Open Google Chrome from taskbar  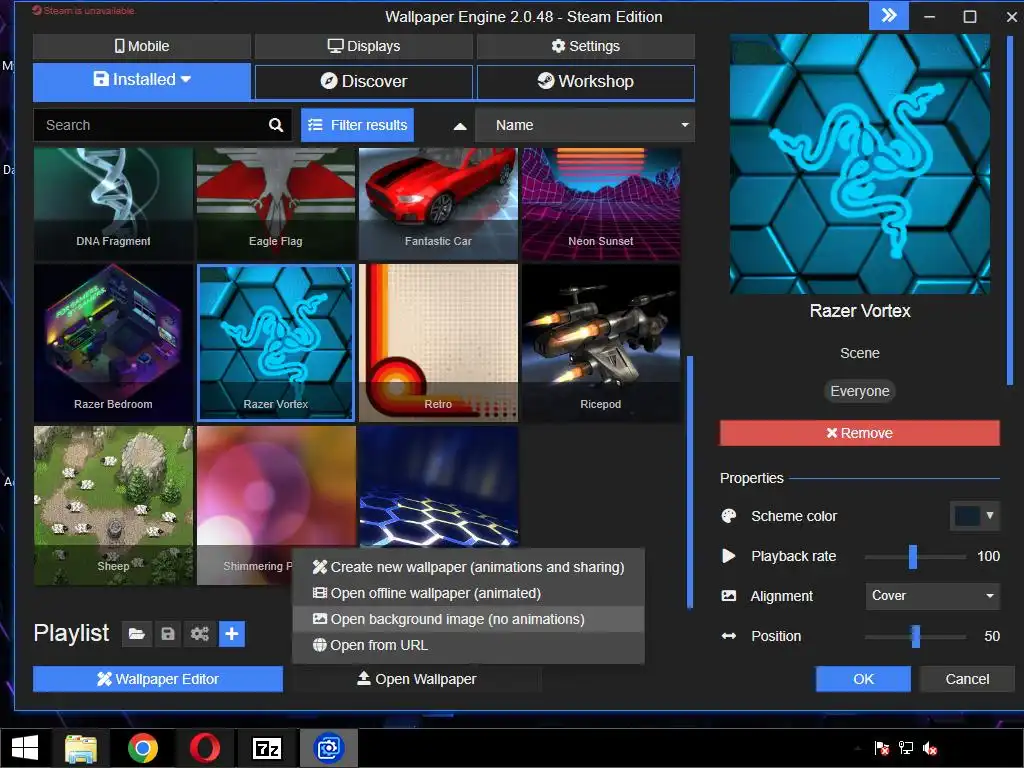point(142,748)
